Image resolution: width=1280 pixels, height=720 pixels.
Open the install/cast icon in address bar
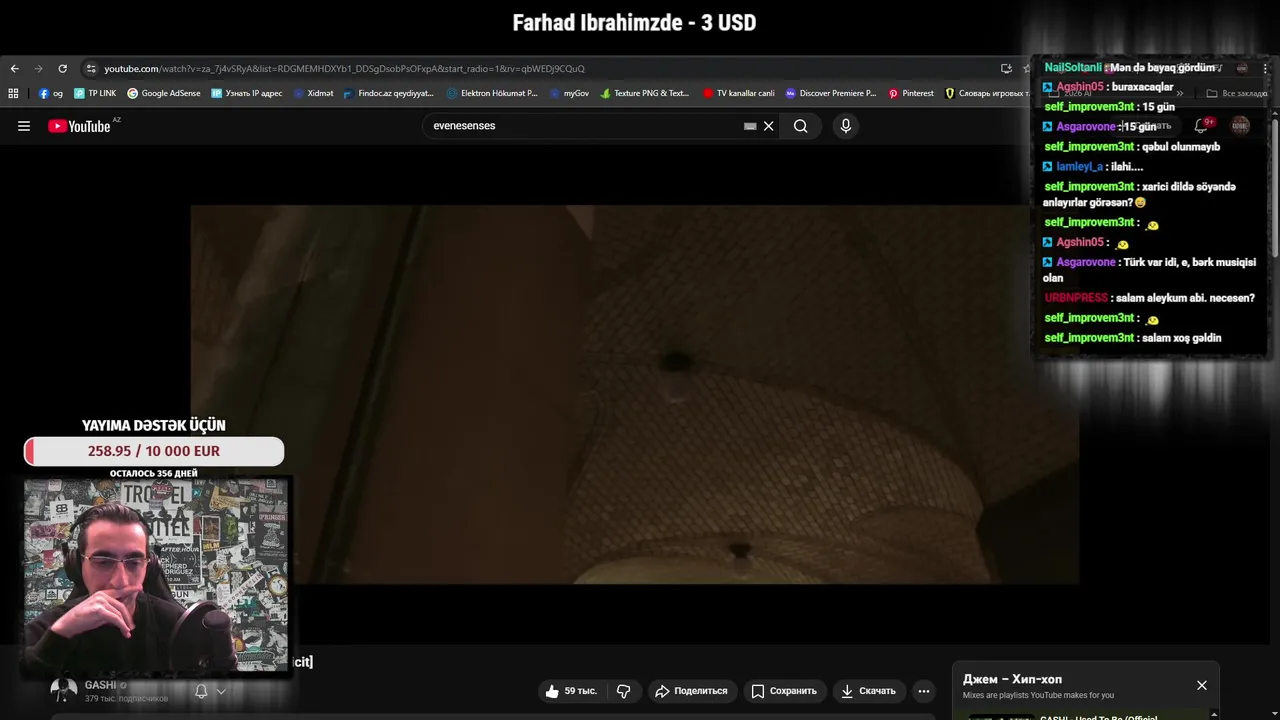1006,68
